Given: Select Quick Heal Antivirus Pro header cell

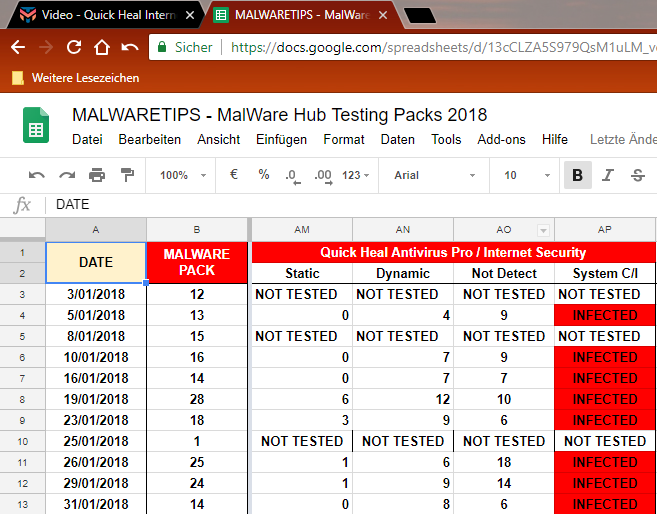Looking at the screenshot, I should coord(453,253).
